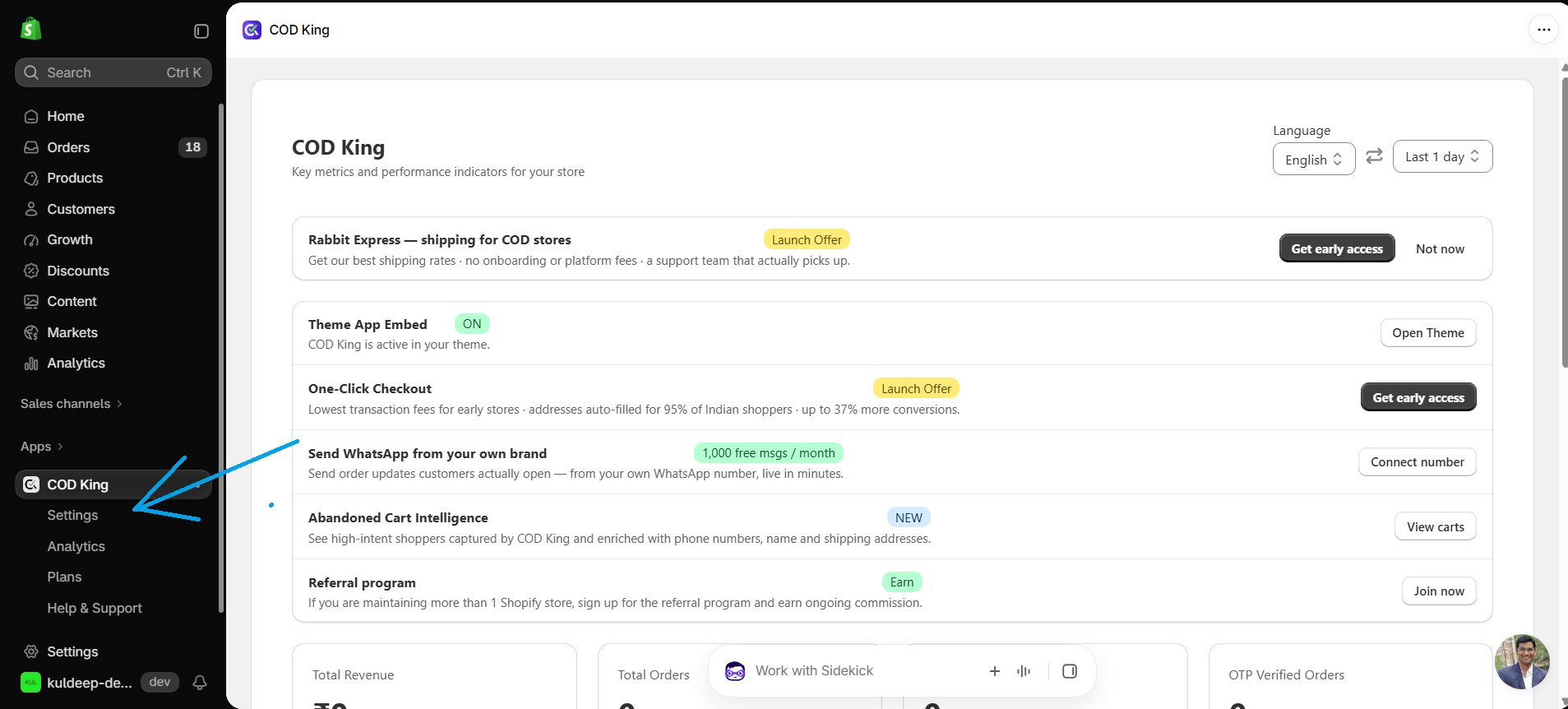Click the swap arrows icon next to Language
Screen dimensions: 1568x709
coord(1374,156)
